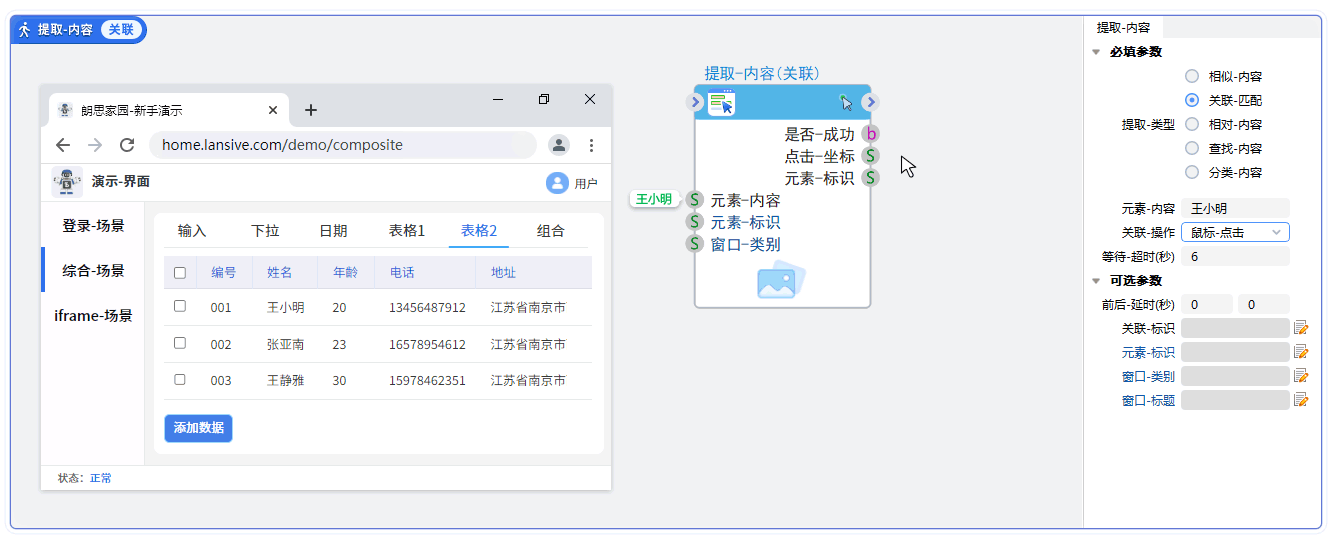
Task: Click the browser forward arrow
Action: 95,145
